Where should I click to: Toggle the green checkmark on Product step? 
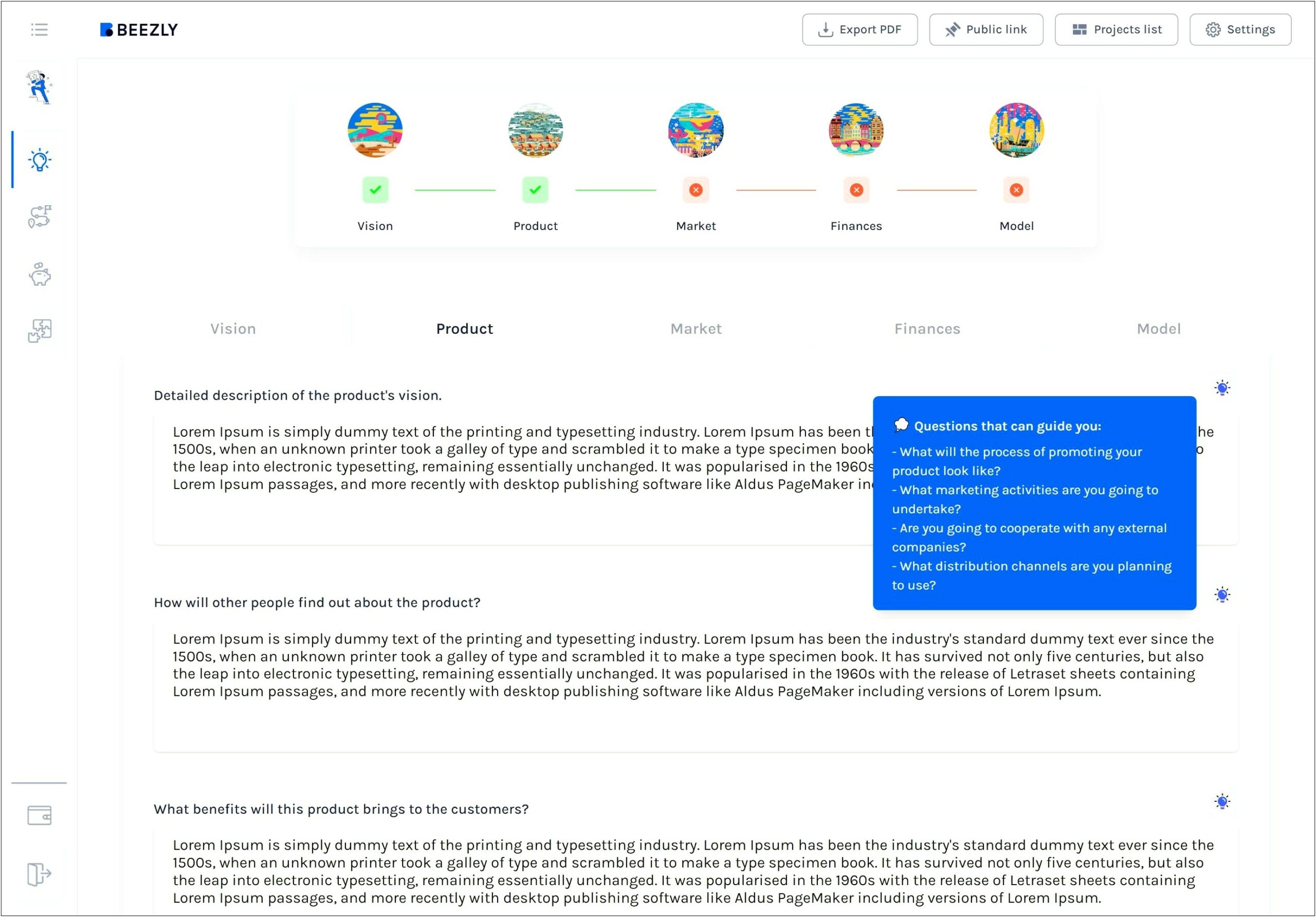pyautogui.click(x=535, y=188)
